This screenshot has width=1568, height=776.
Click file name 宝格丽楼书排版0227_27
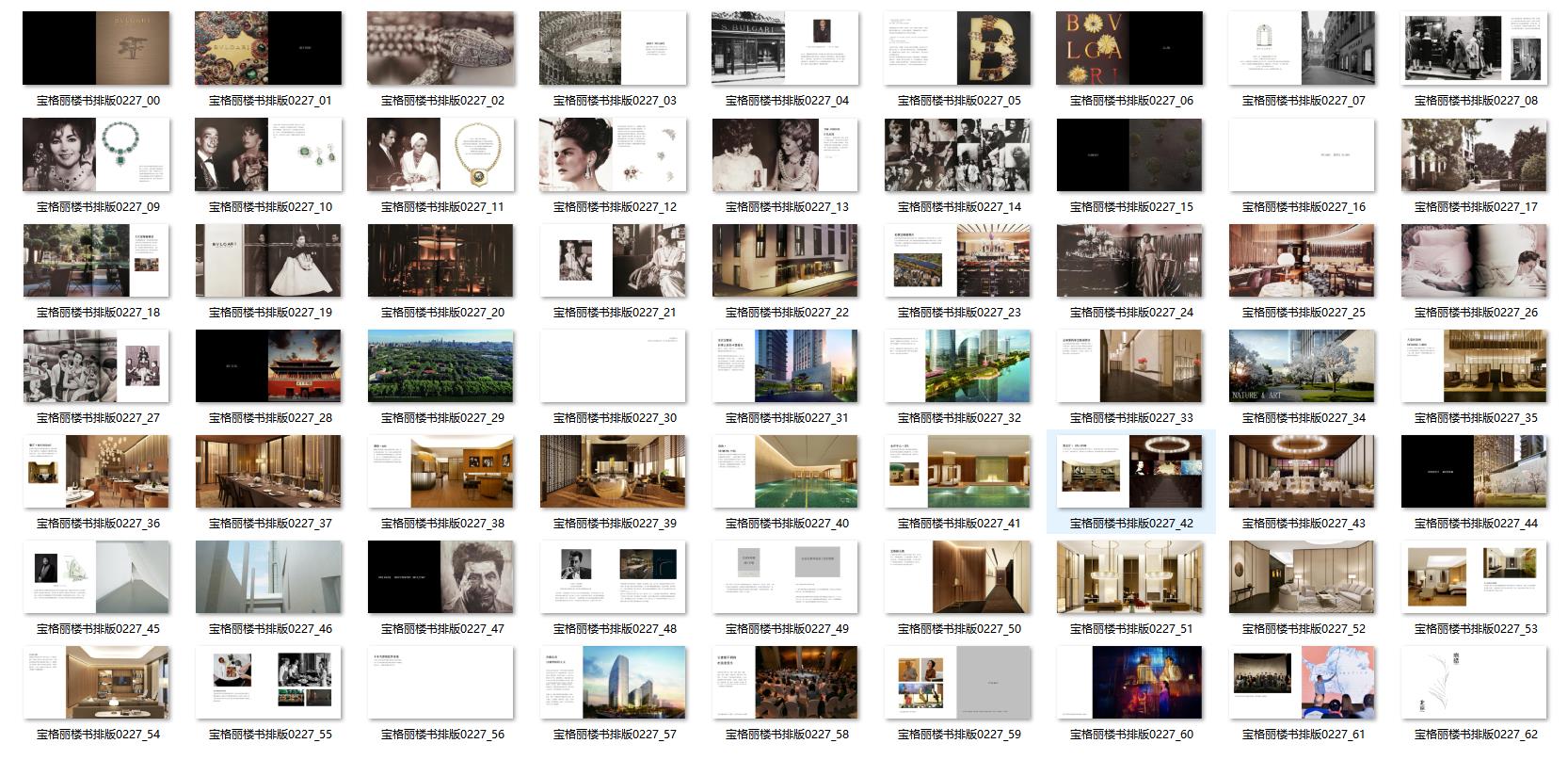(x=98, y=418)
